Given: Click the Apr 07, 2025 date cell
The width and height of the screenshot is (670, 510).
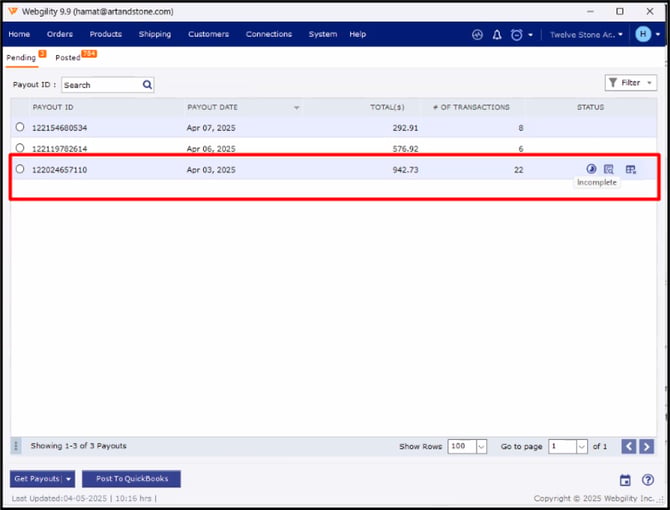Looking at the screenshot, I should [211, 128].
